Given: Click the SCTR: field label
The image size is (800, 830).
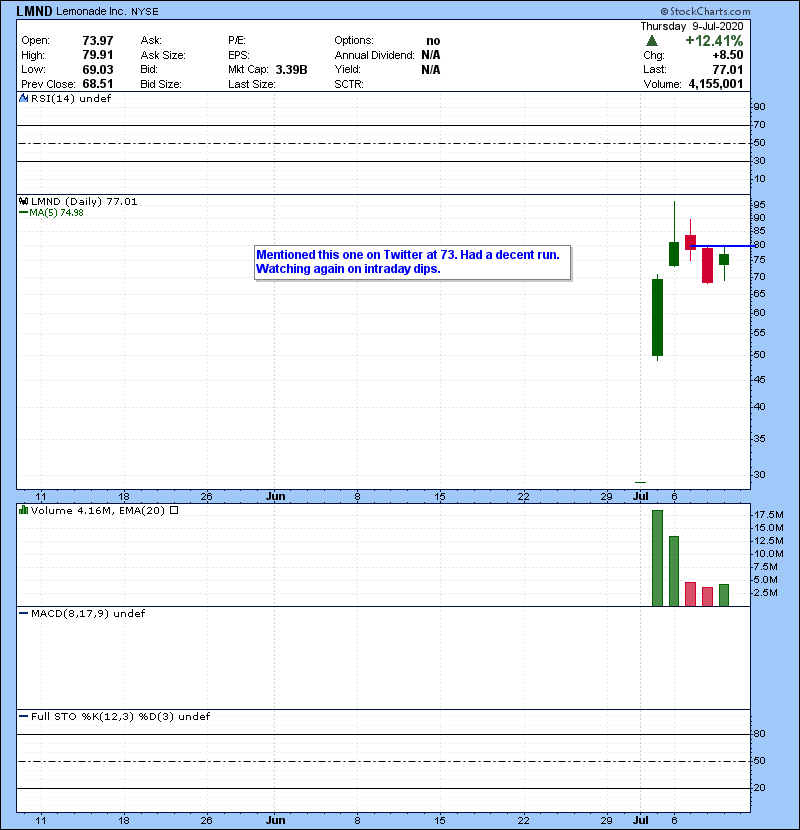Looking at the screenshot, I should (349, 84).
